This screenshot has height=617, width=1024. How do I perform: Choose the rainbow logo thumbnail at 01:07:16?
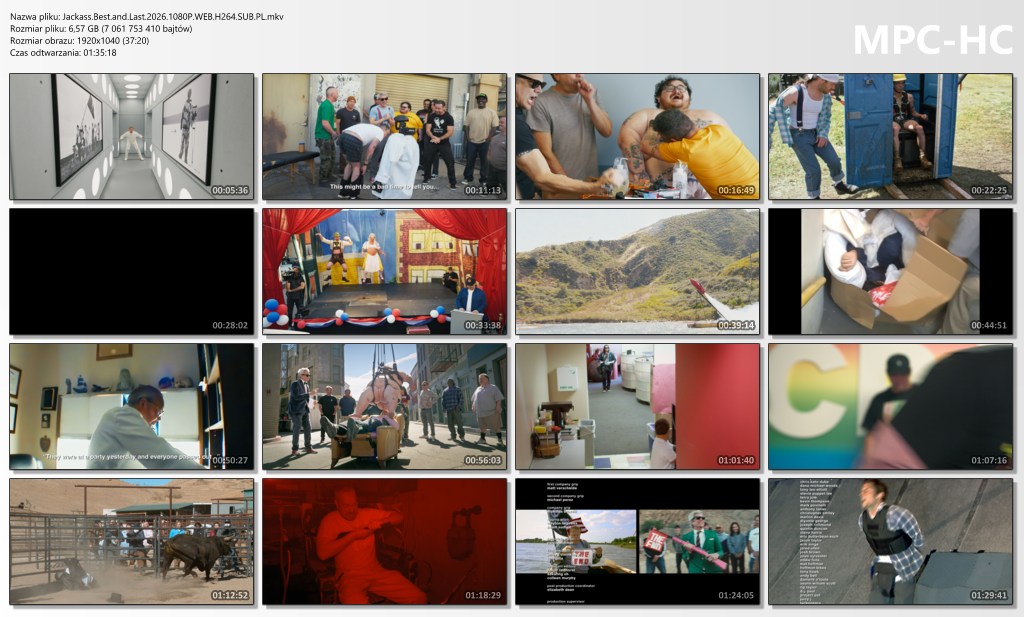[891, 407]
